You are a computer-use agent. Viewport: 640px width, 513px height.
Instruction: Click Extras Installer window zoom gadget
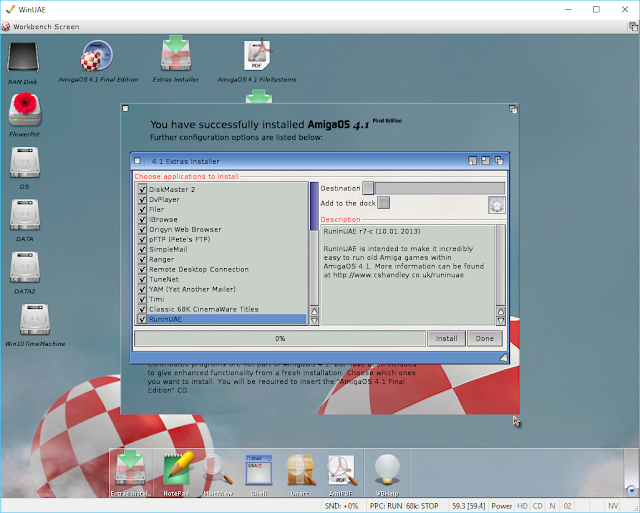(x=486, y=161)
